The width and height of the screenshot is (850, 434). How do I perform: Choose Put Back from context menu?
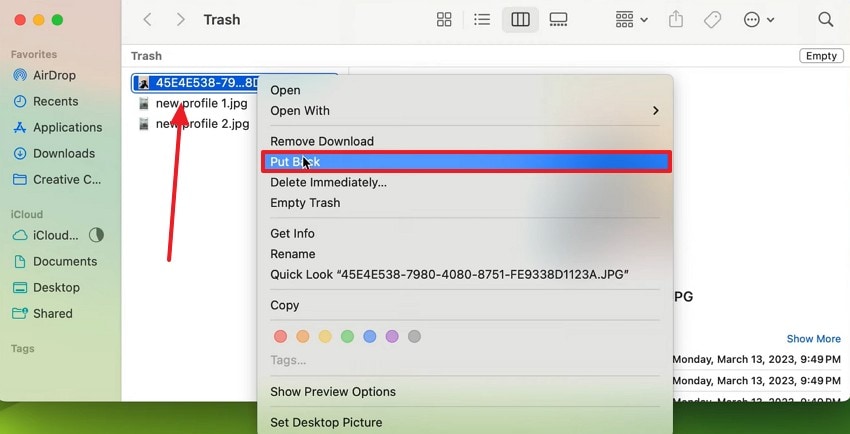coord(466,161)
